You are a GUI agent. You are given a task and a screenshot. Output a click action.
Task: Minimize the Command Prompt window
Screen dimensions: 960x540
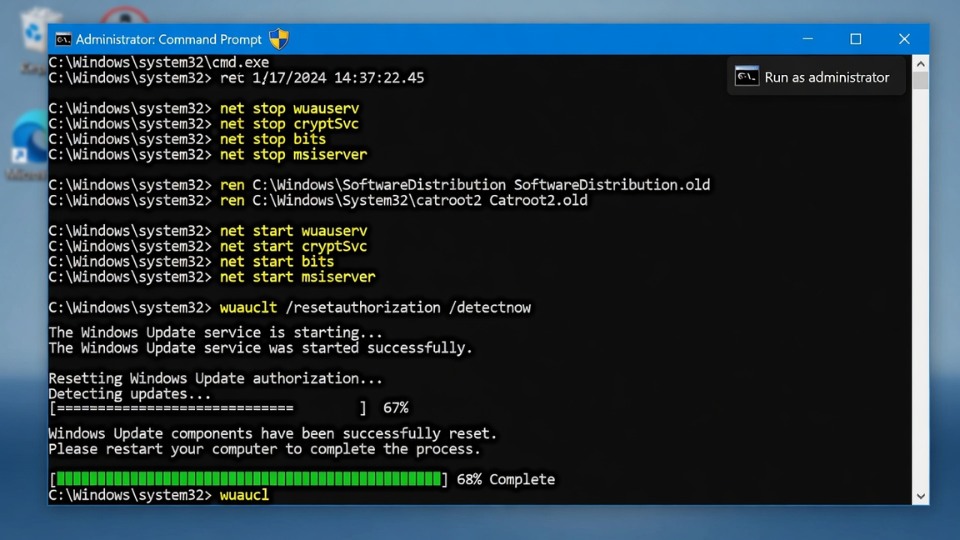pos(808,39)
